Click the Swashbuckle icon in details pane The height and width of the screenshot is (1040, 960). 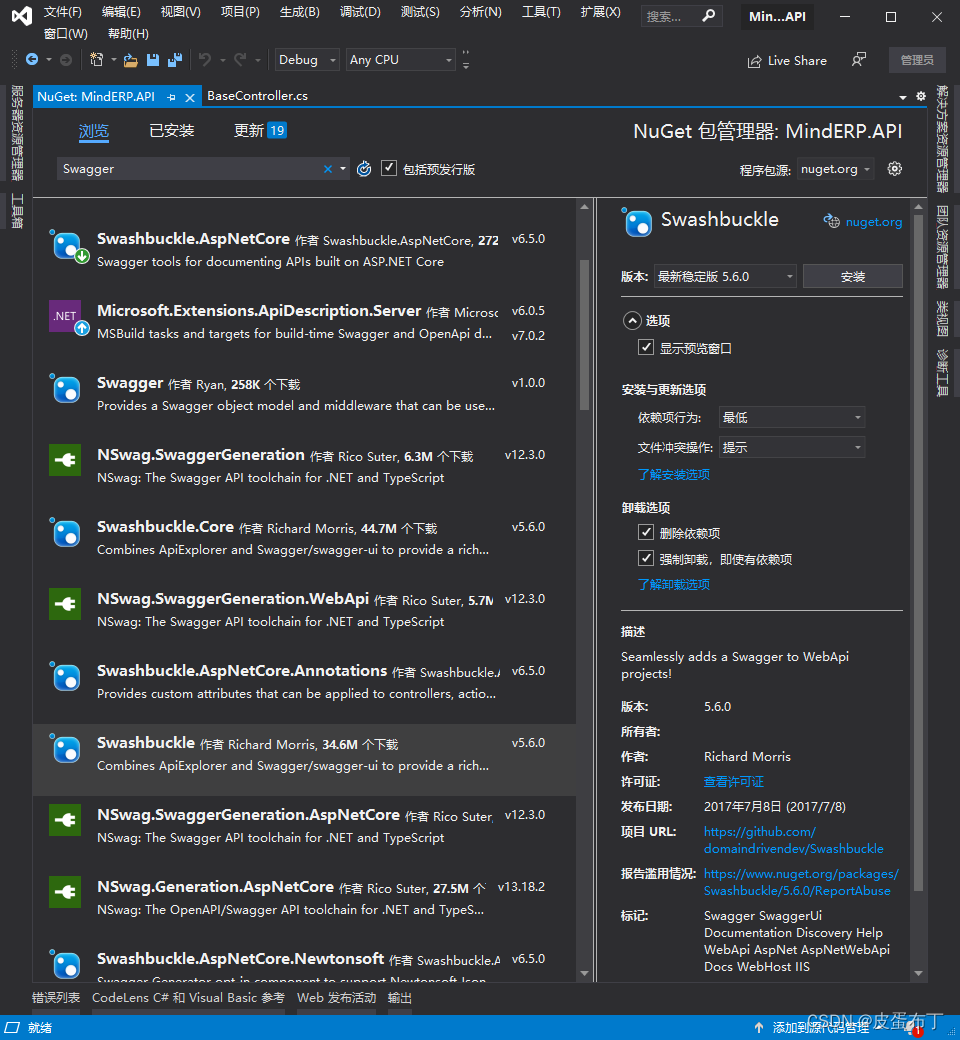pyautogui.click(x=638, y=223)
